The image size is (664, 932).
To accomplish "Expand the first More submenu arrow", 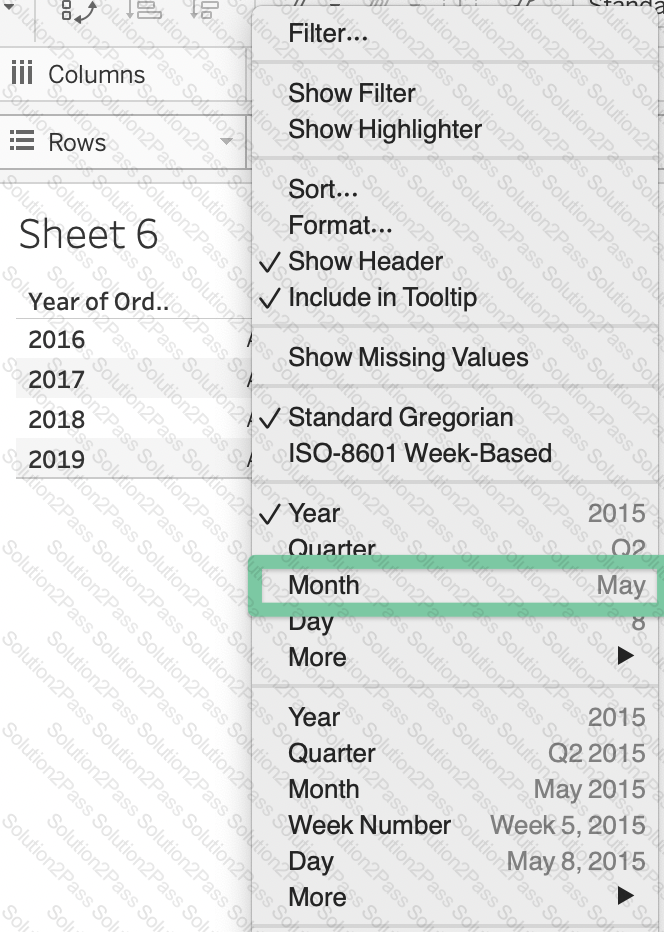I will 626,657.
